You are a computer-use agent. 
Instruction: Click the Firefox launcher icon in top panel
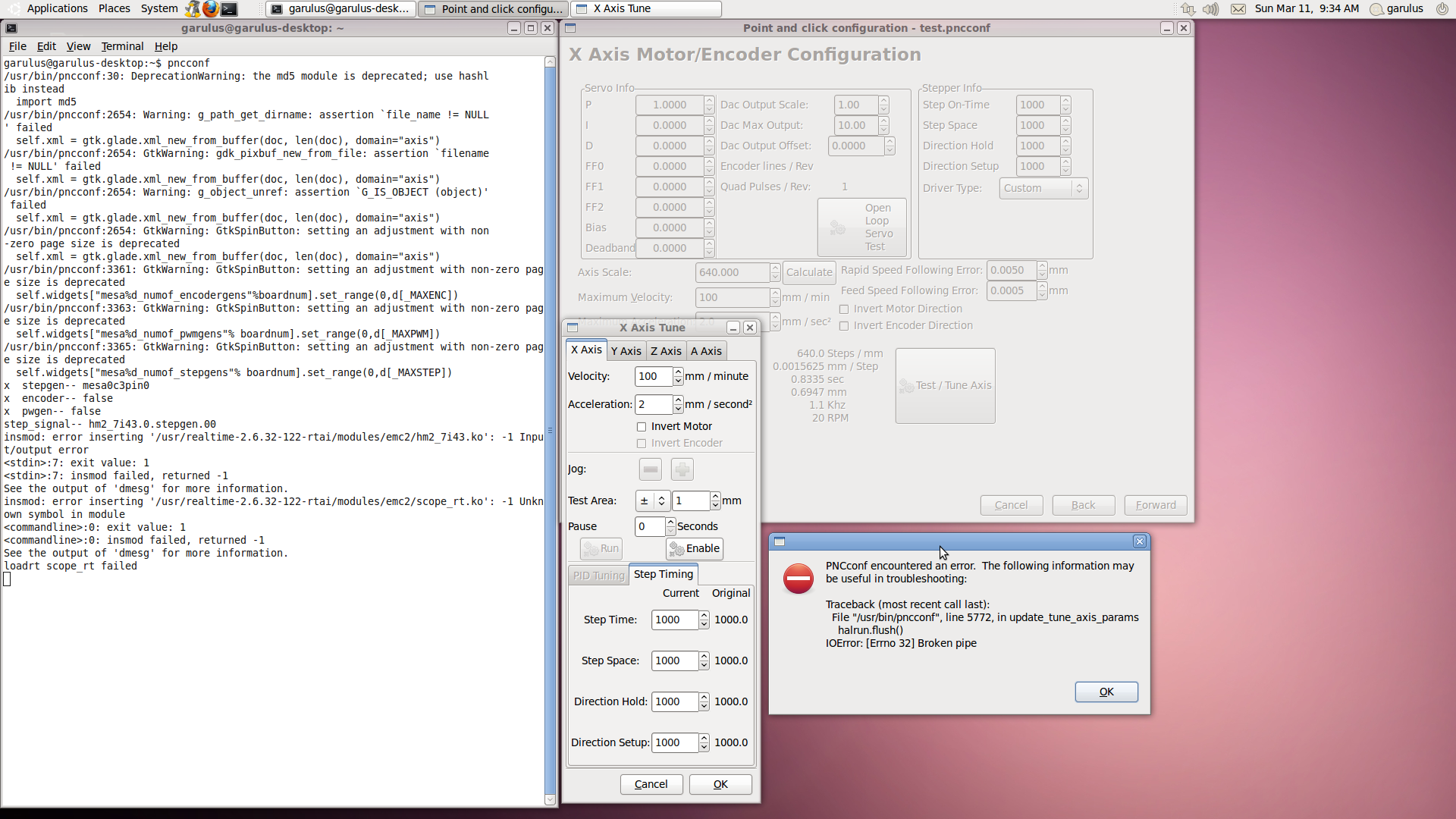[x=210, y=9]
